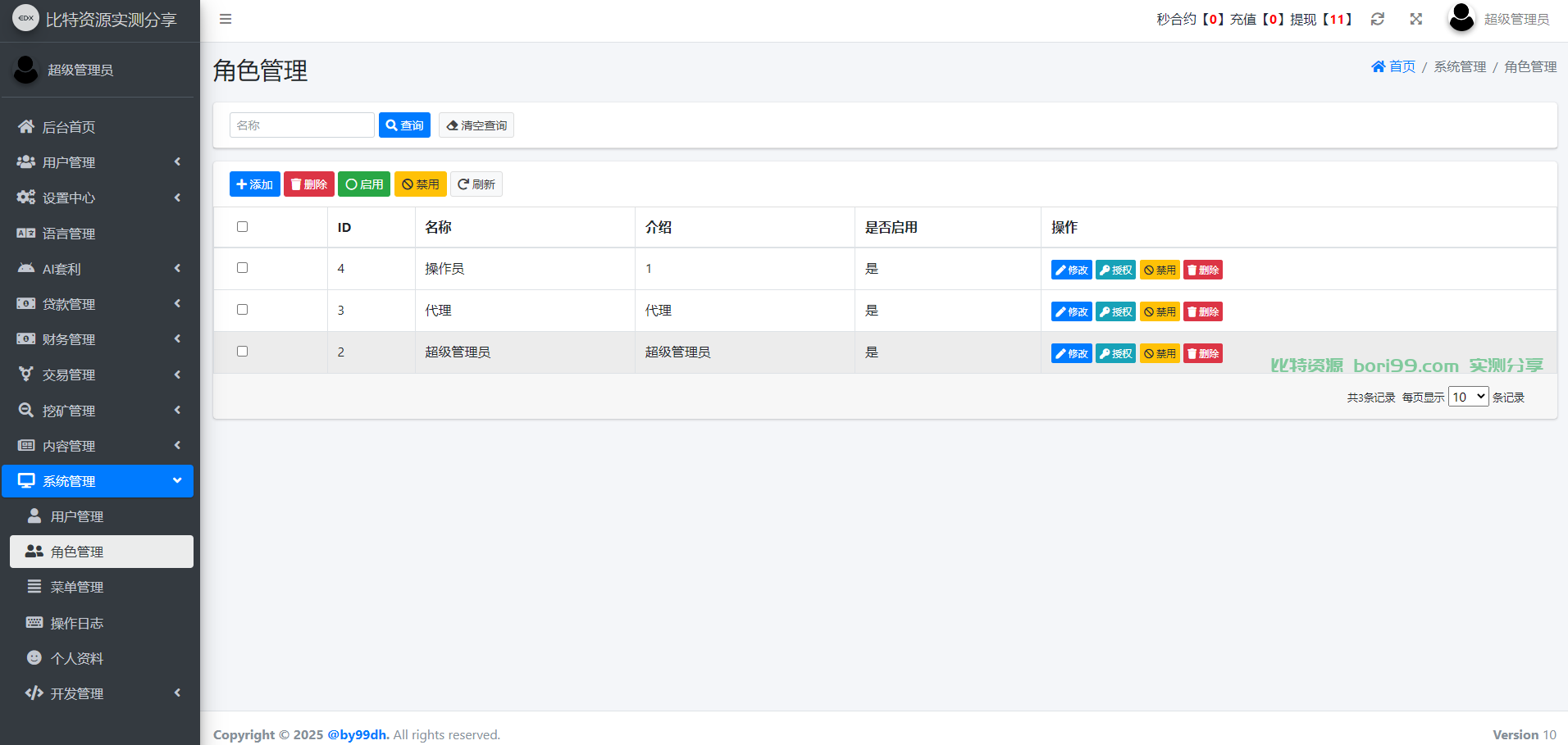This screenshot has width=1568, height=745.
Task: Check the checkbox for the 操作员 row
Action: click(242, 268)
